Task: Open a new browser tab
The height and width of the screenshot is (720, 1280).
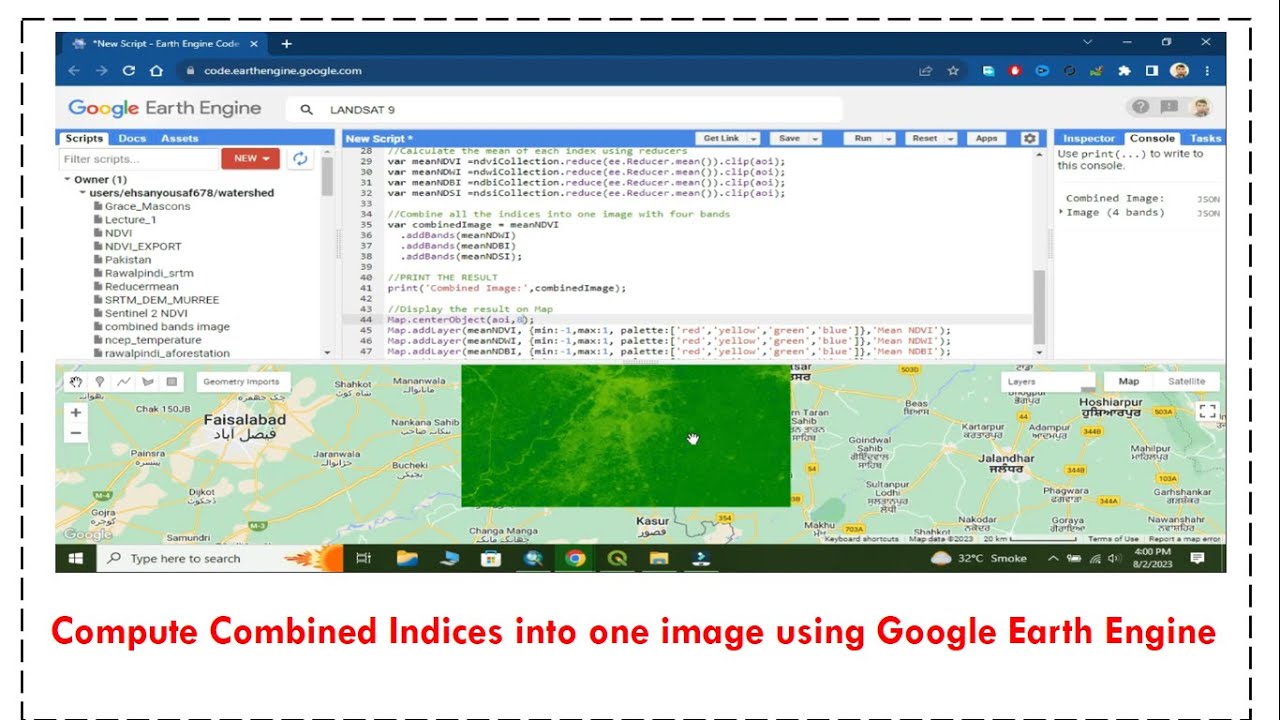Action: (286, 43)
